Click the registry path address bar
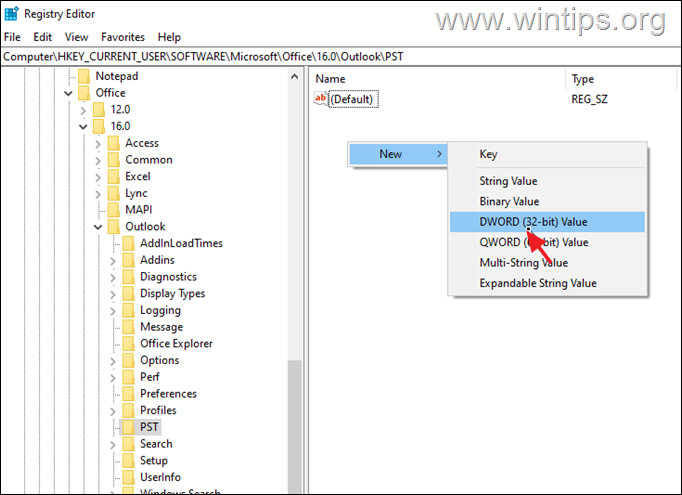 (341, 57)
